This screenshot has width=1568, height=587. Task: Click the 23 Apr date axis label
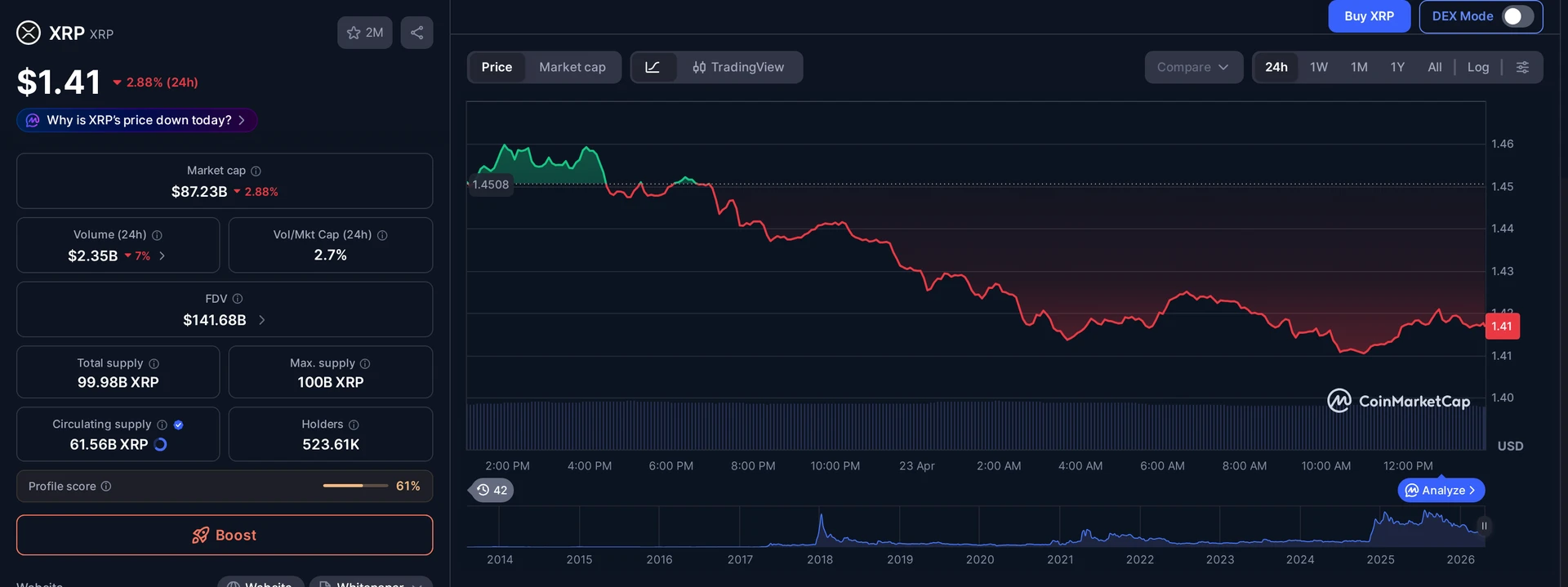916,466
